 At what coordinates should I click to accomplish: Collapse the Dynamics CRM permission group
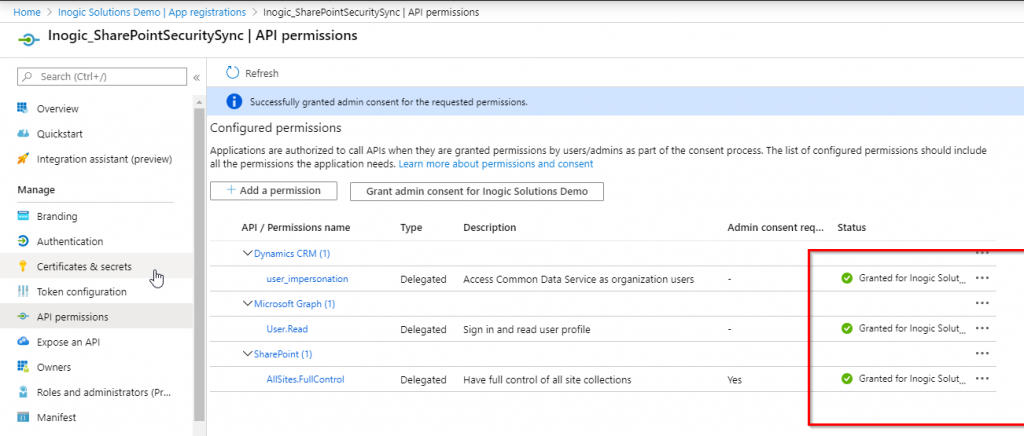(x=247, y=254)
